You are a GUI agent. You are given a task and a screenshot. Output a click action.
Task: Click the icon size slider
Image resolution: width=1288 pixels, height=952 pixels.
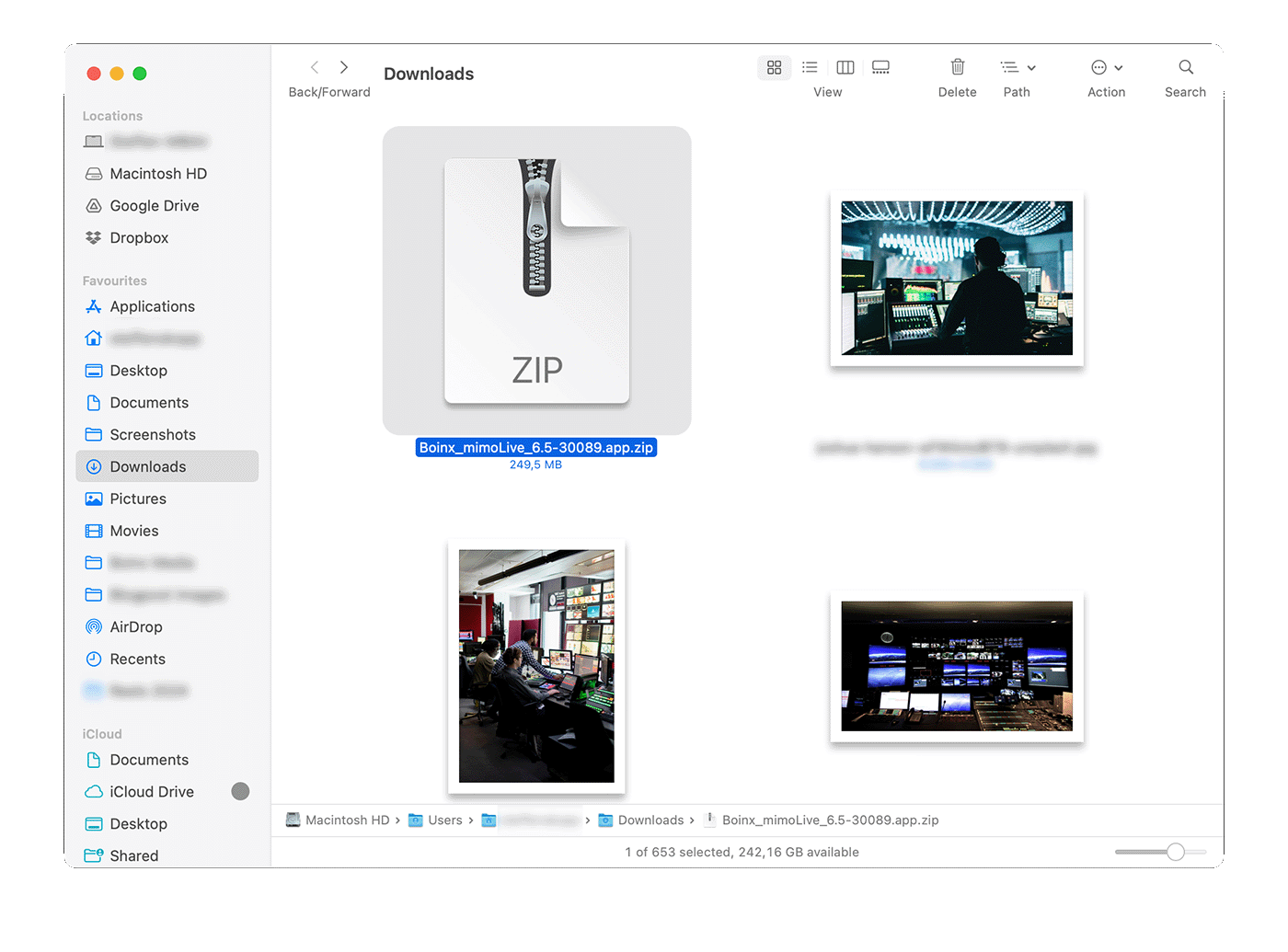1176,852
